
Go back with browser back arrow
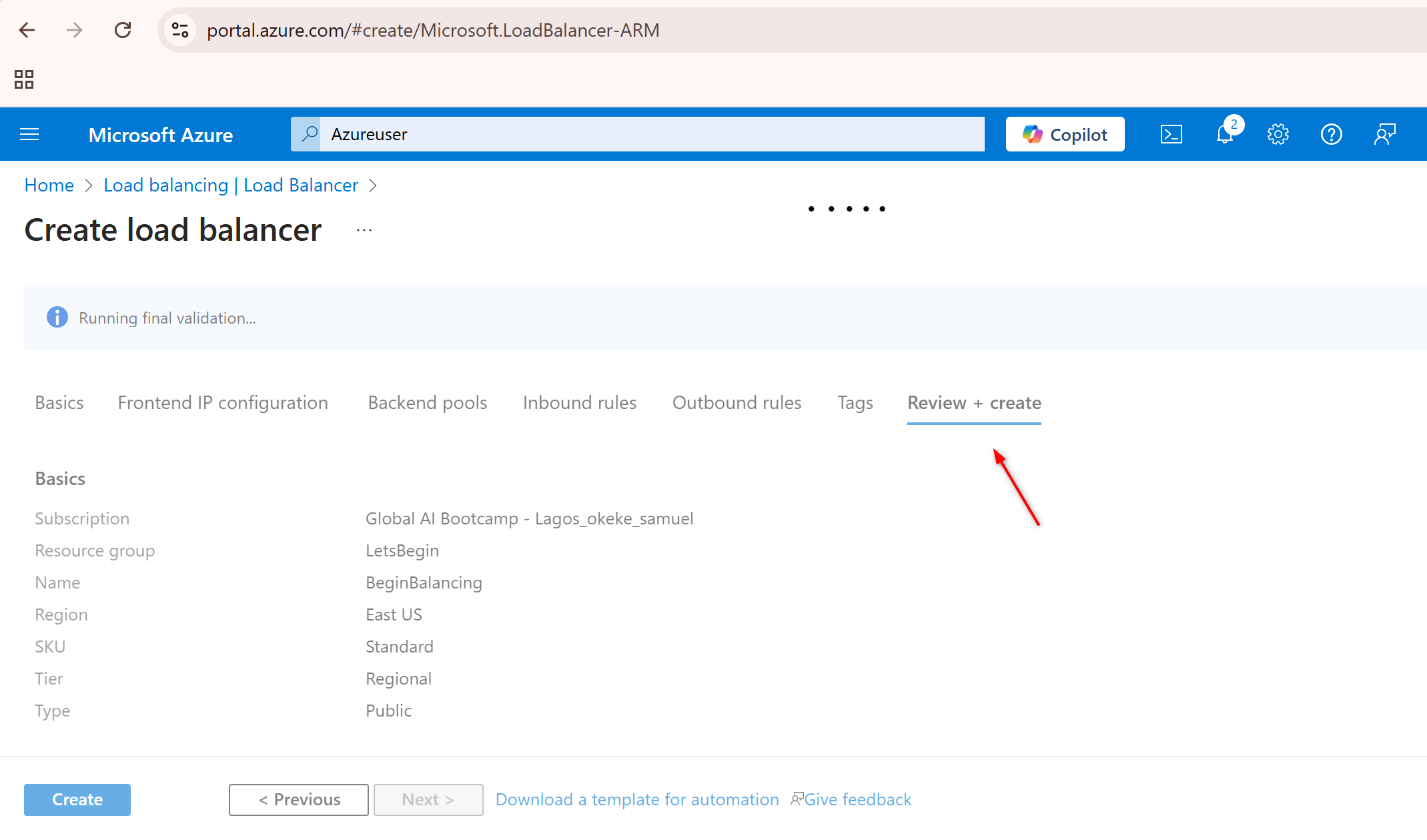27,30
